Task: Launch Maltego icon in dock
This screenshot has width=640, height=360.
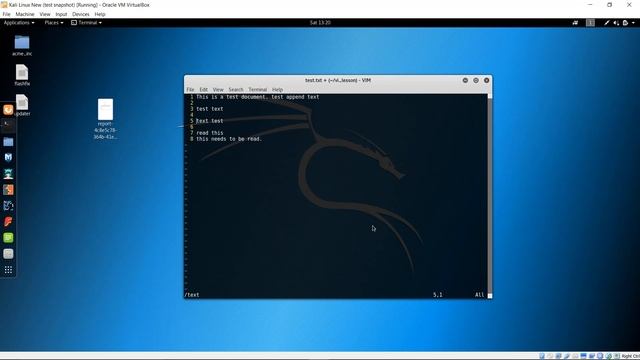Action: (x=8, y=206)
